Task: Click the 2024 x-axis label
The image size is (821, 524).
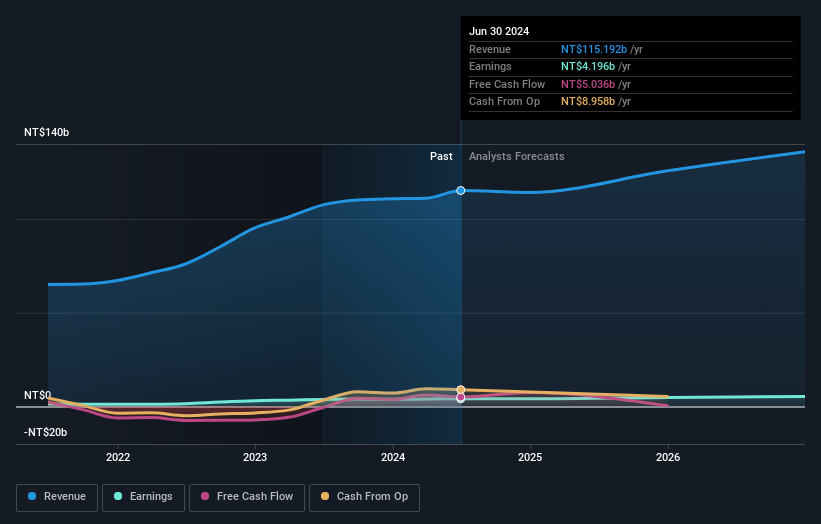Action: point(393,457)
